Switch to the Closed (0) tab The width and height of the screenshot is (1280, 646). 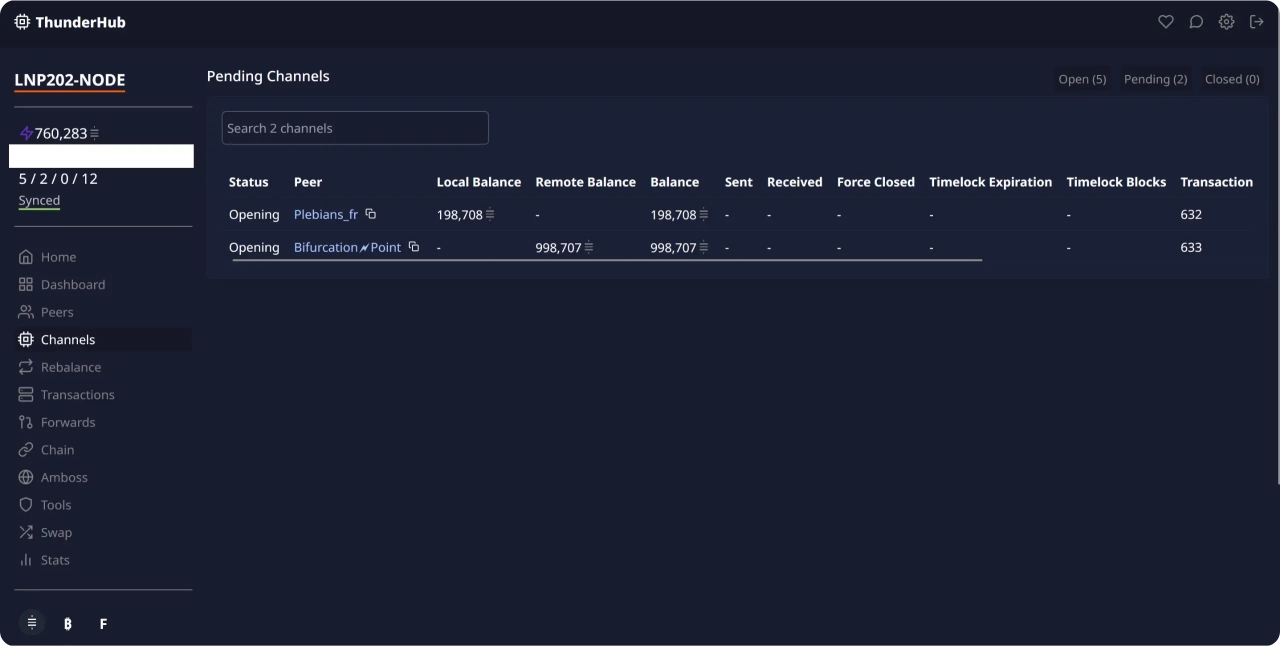[1232, 79]
